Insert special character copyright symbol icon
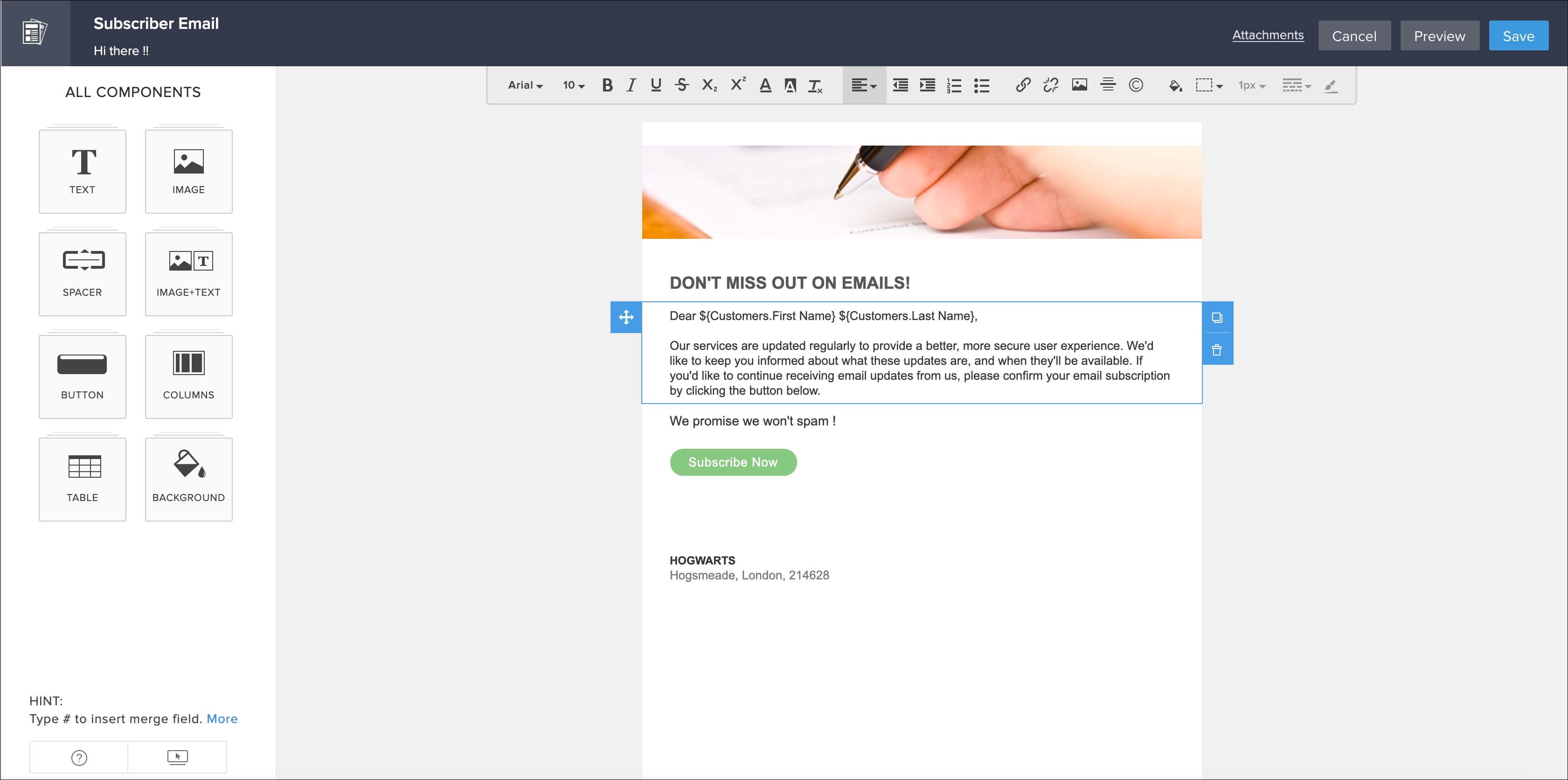Viewport: 1568px width, 780px height. coord(1135,85)
